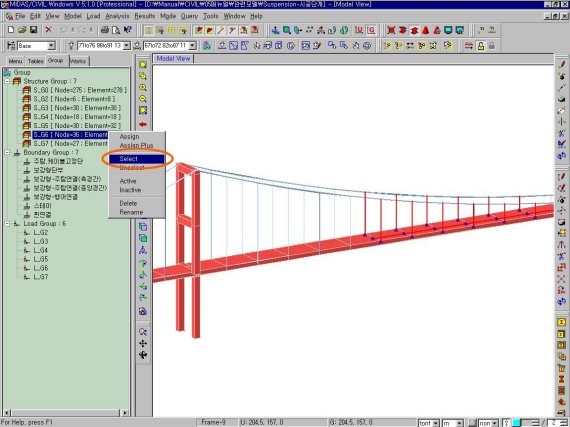Click the red arrow previous view icon
570x427 pixels.
tap(143, 124)
